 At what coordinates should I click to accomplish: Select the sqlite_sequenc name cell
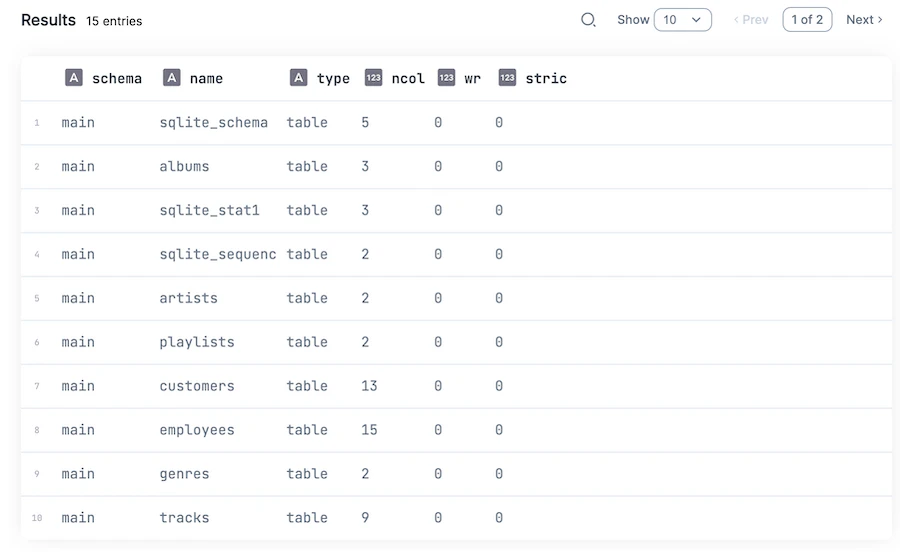(218, 254)
